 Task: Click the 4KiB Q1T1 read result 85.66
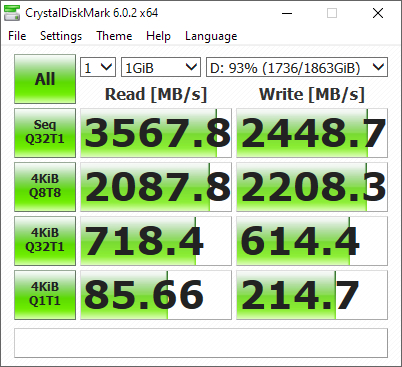point(156,295)
